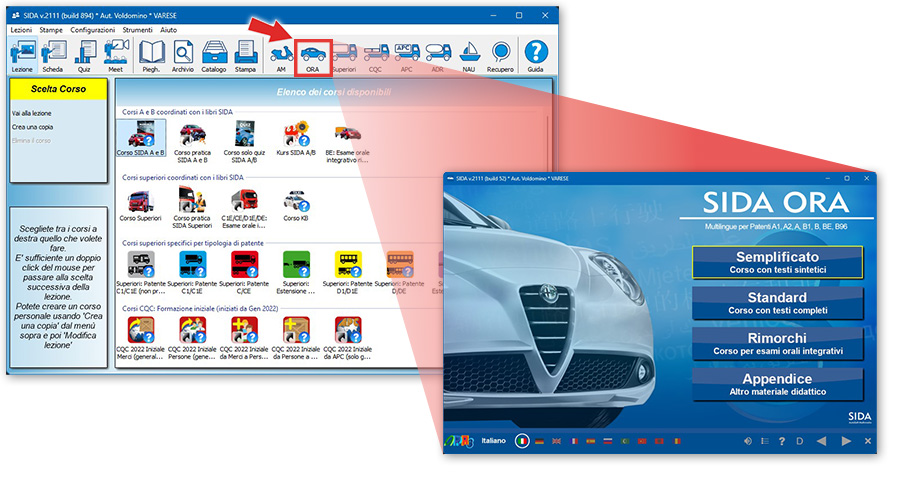Screen dimensions: 900x477
Task: Click the forward arrow in SIDA ORA window
Action: [x=846, y=441]
